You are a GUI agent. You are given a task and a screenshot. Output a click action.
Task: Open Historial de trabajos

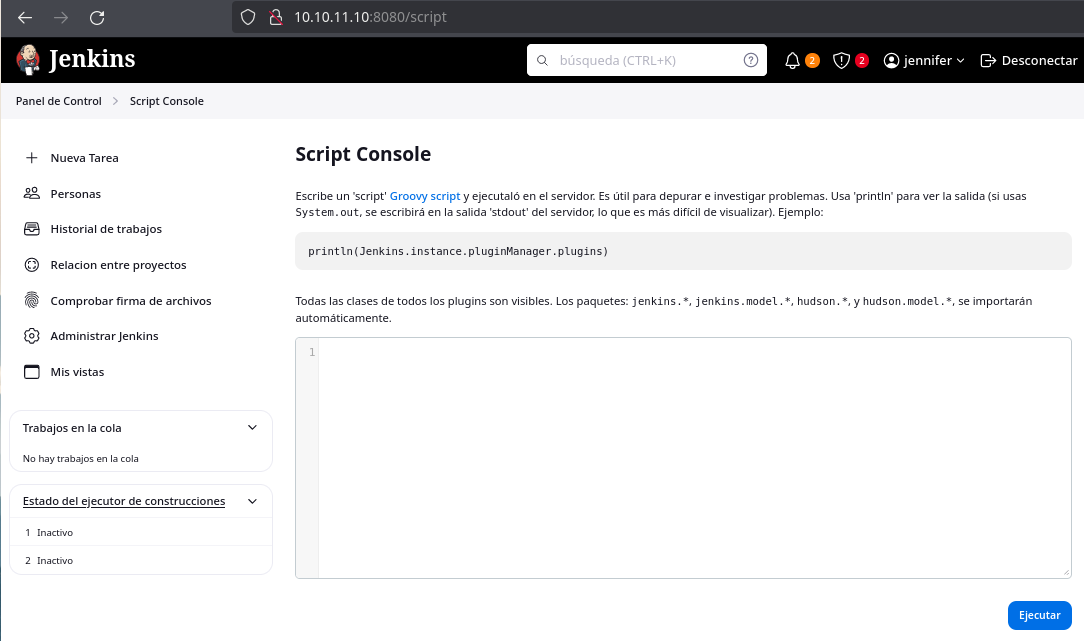point(106,229)
